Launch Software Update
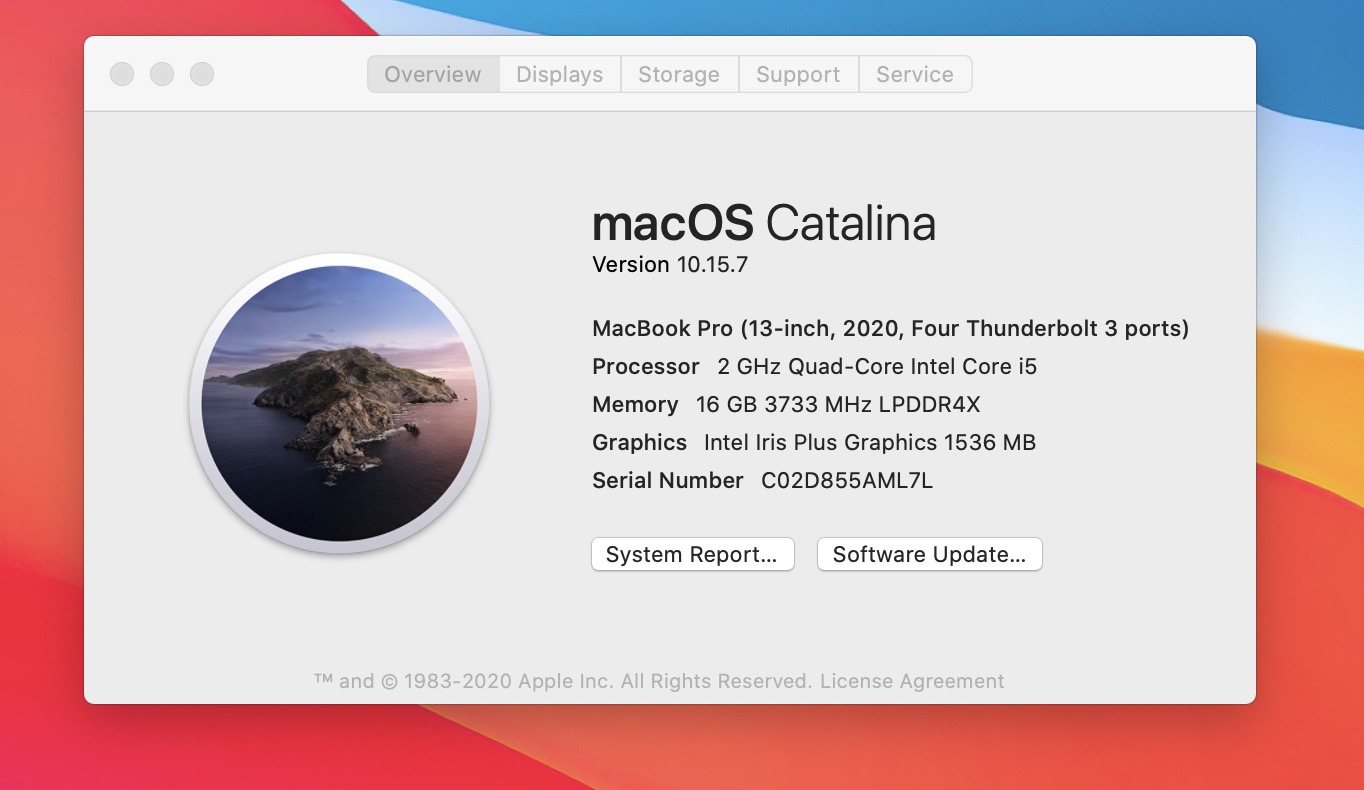This screenshot has width=1364, height=790. pyautogui.click(x=929, y=554)
